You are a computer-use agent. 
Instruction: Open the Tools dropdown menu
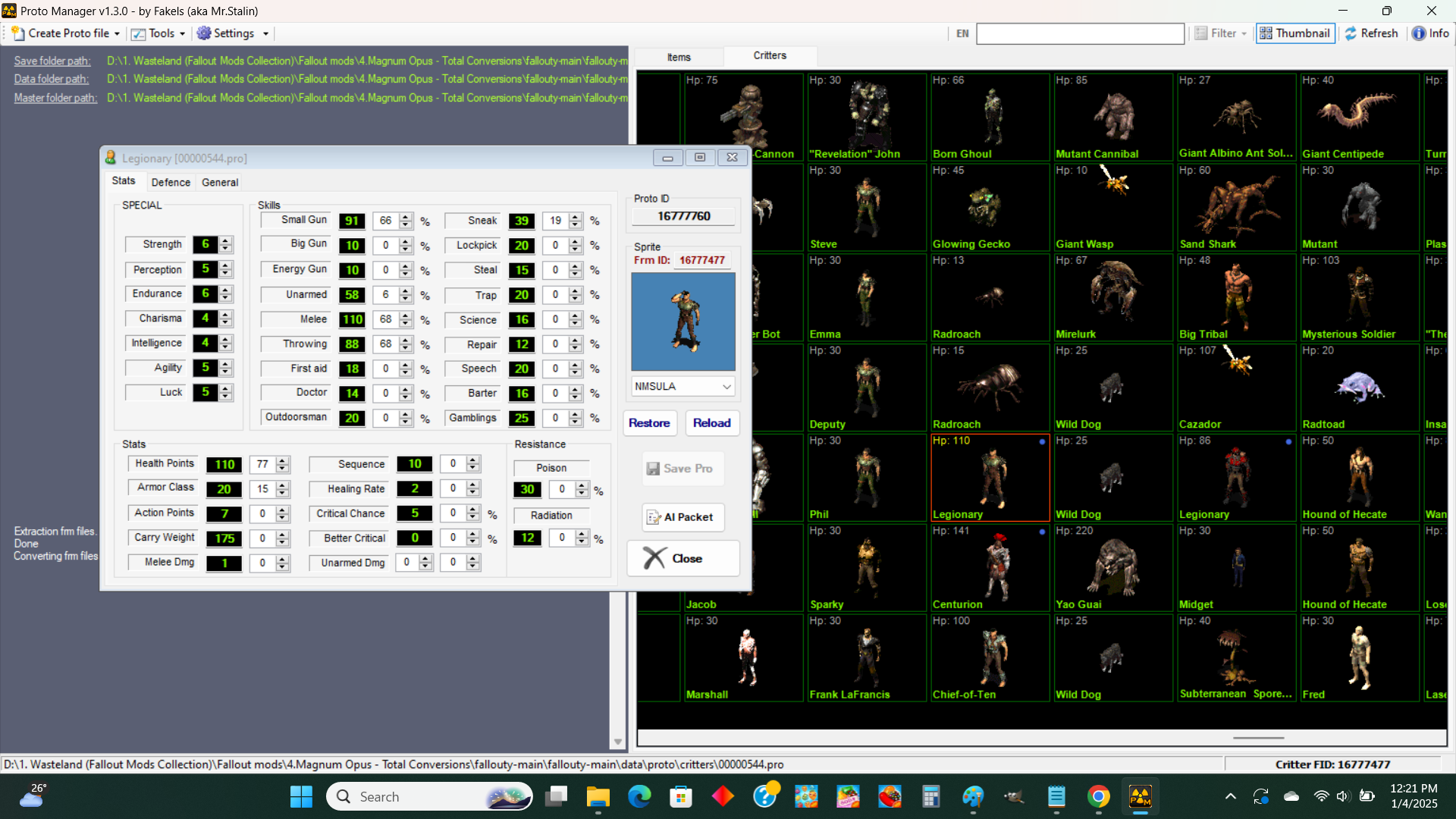(158, 33)
